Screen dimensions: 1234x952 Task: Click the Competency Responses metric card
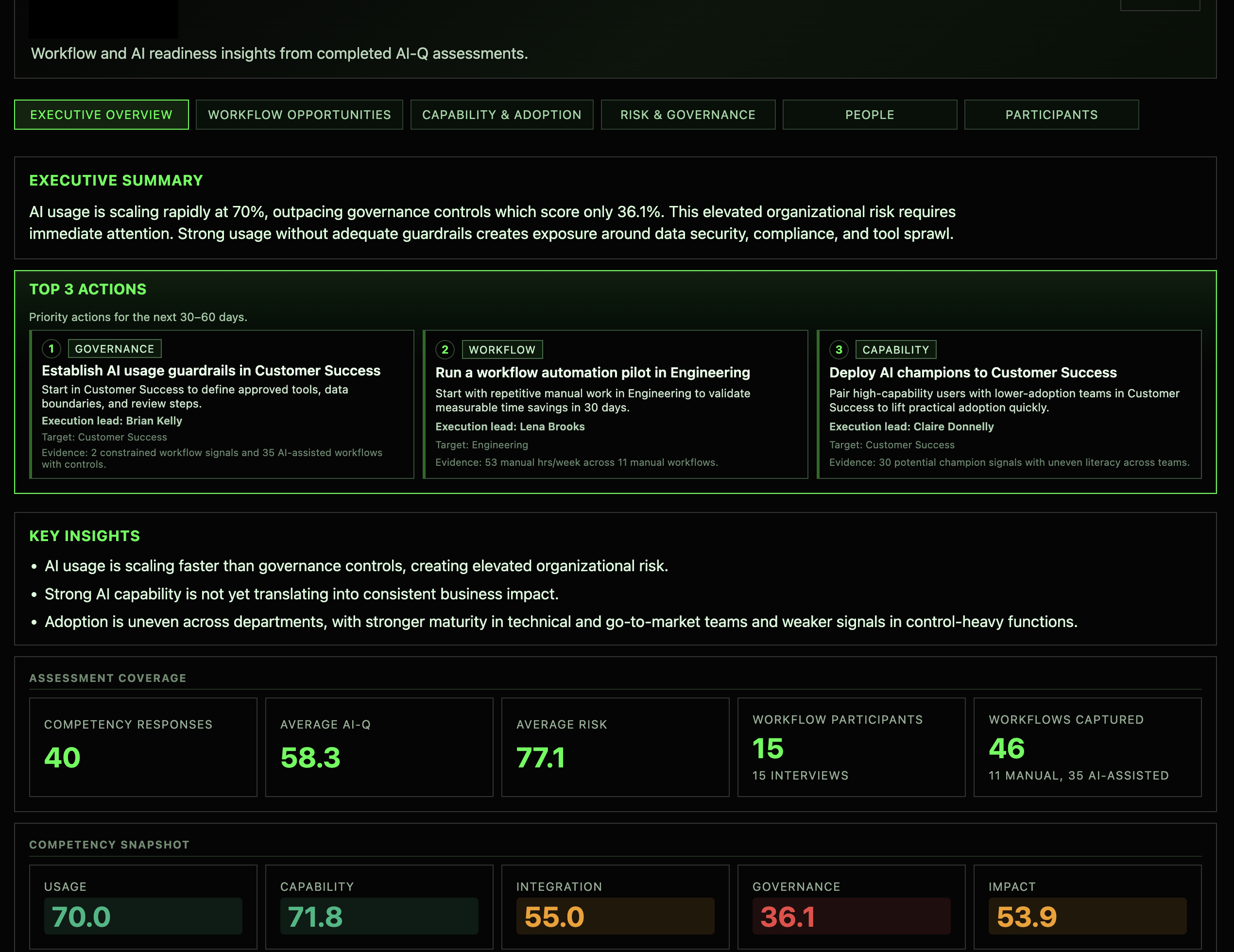point(143,748)
